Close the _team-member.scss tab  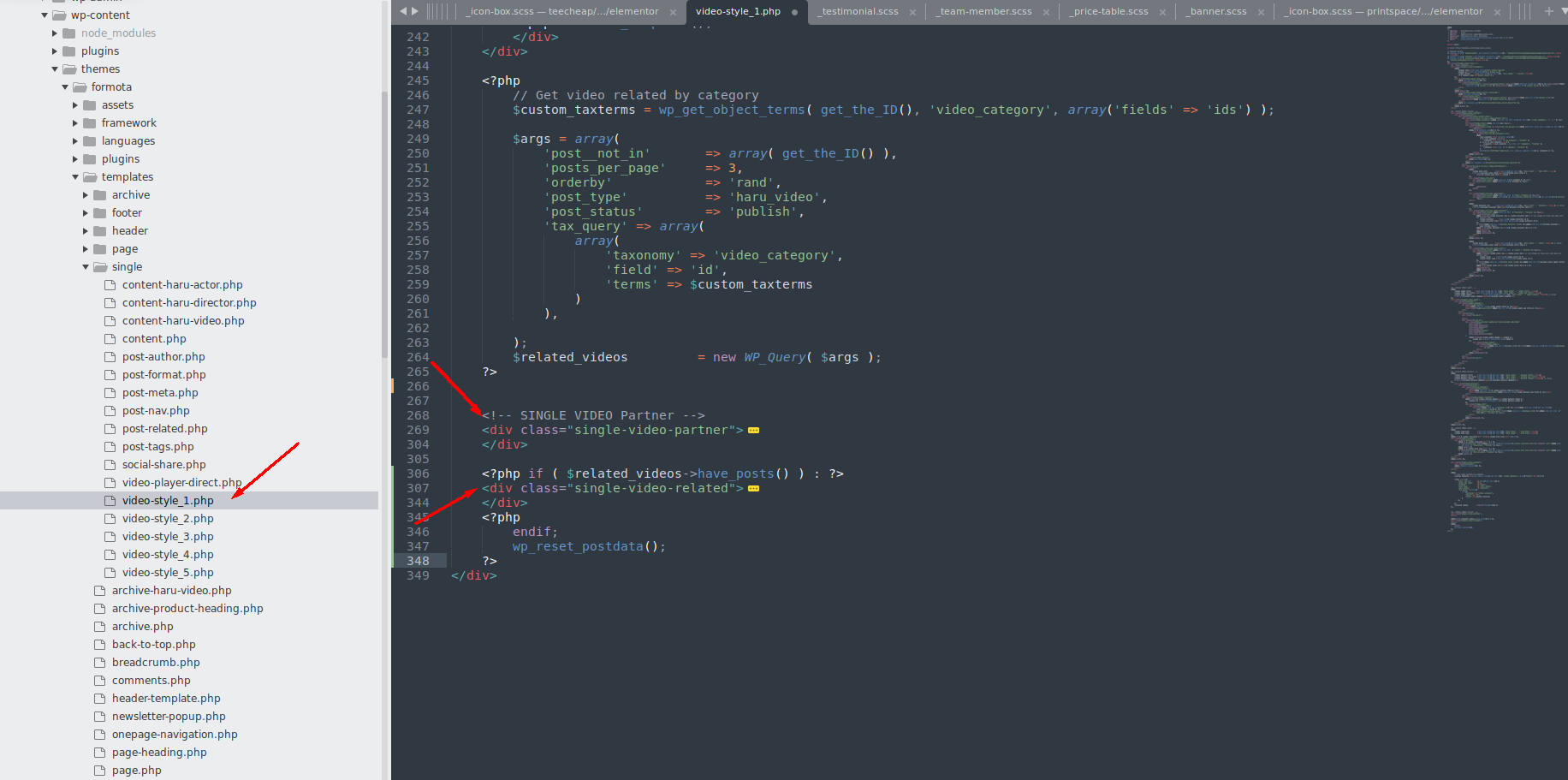pyautogui.click(x=1046, y=12)
